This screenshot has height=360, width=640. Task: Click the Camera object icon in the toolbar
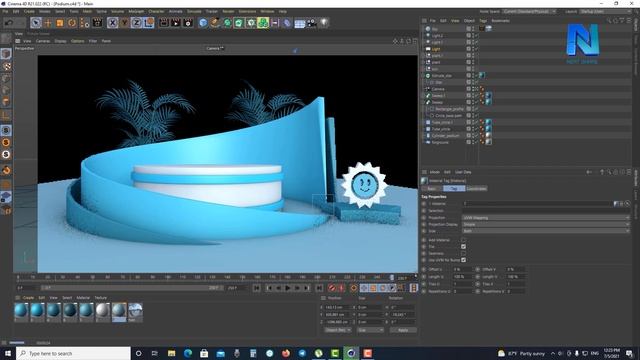coord(312,23)
